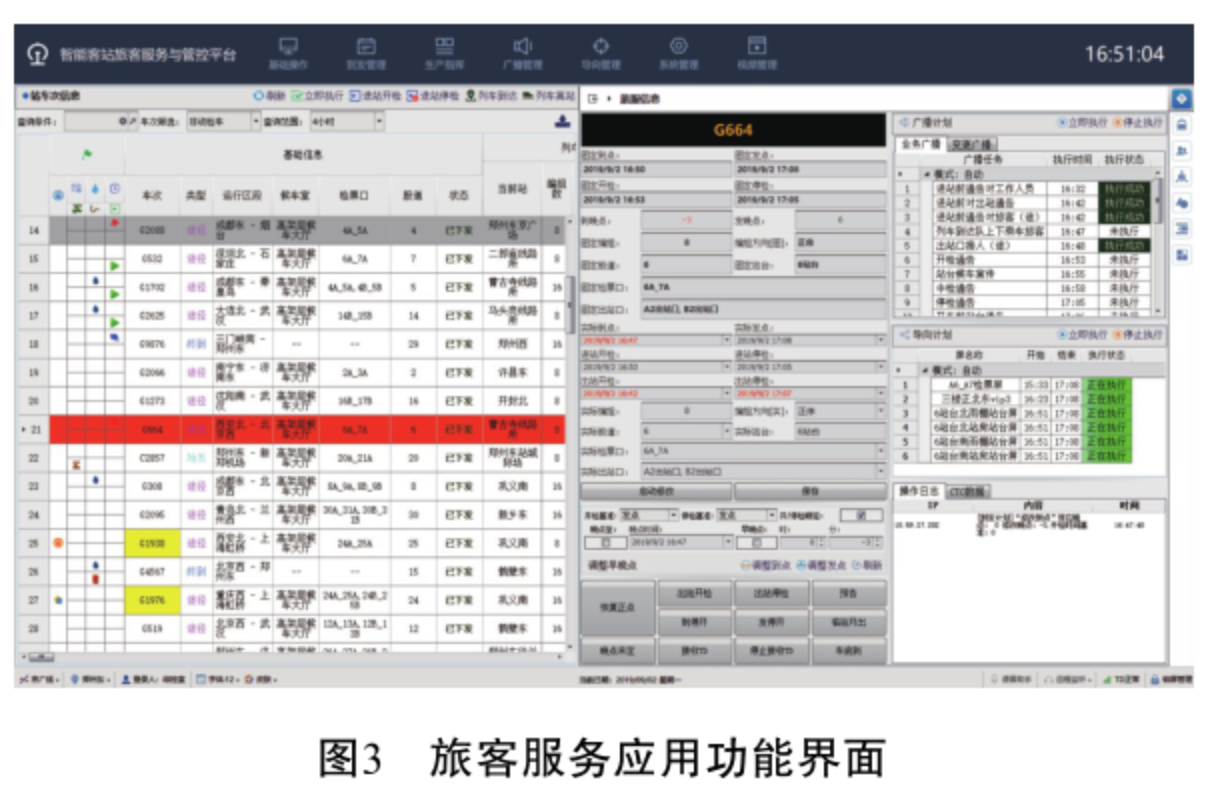This screenshot has height=798, width=1209.
Task: Open the 车次筛选 dropdown
Action: click(x=256, y=121)
